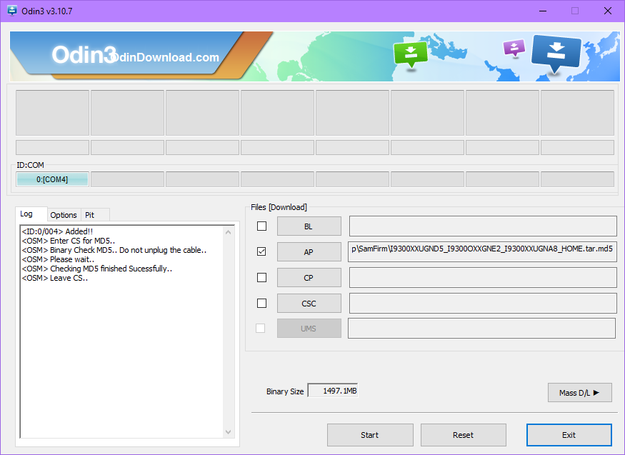The height and width of the screenshot is (455, 625).
Task: Click the Binary Size value field
Action: coord(333,391)
